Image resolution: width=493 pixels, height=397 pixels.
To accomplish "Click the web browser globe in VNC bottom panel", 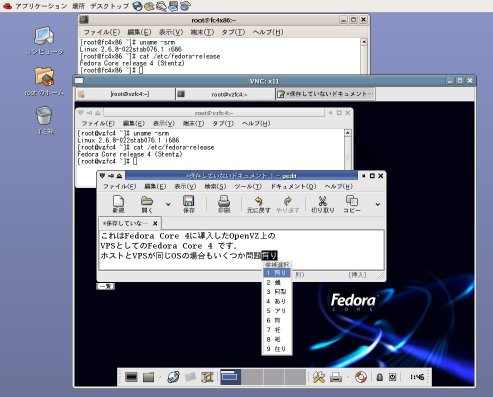I will click(173, 377).
